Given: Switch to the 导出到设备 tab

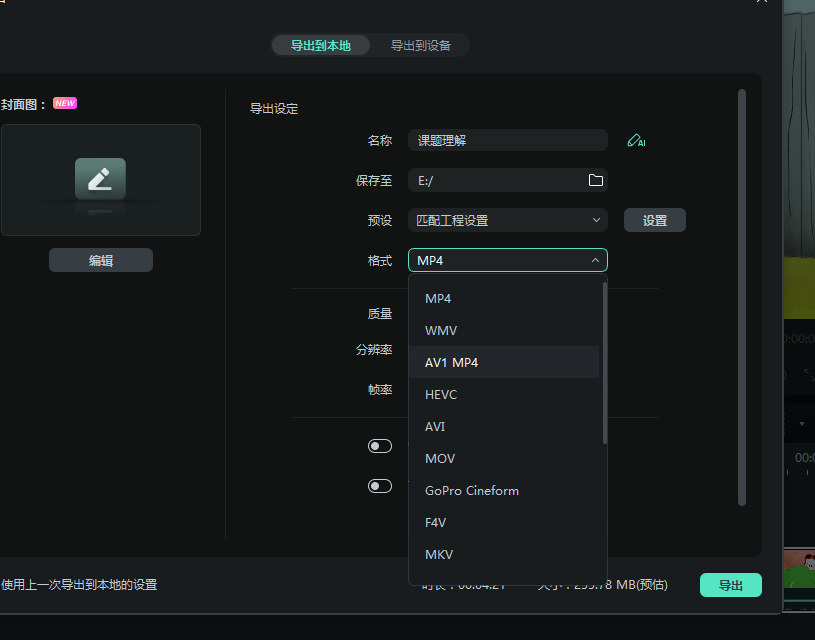Looking at the screenshot, I should 420,46.
